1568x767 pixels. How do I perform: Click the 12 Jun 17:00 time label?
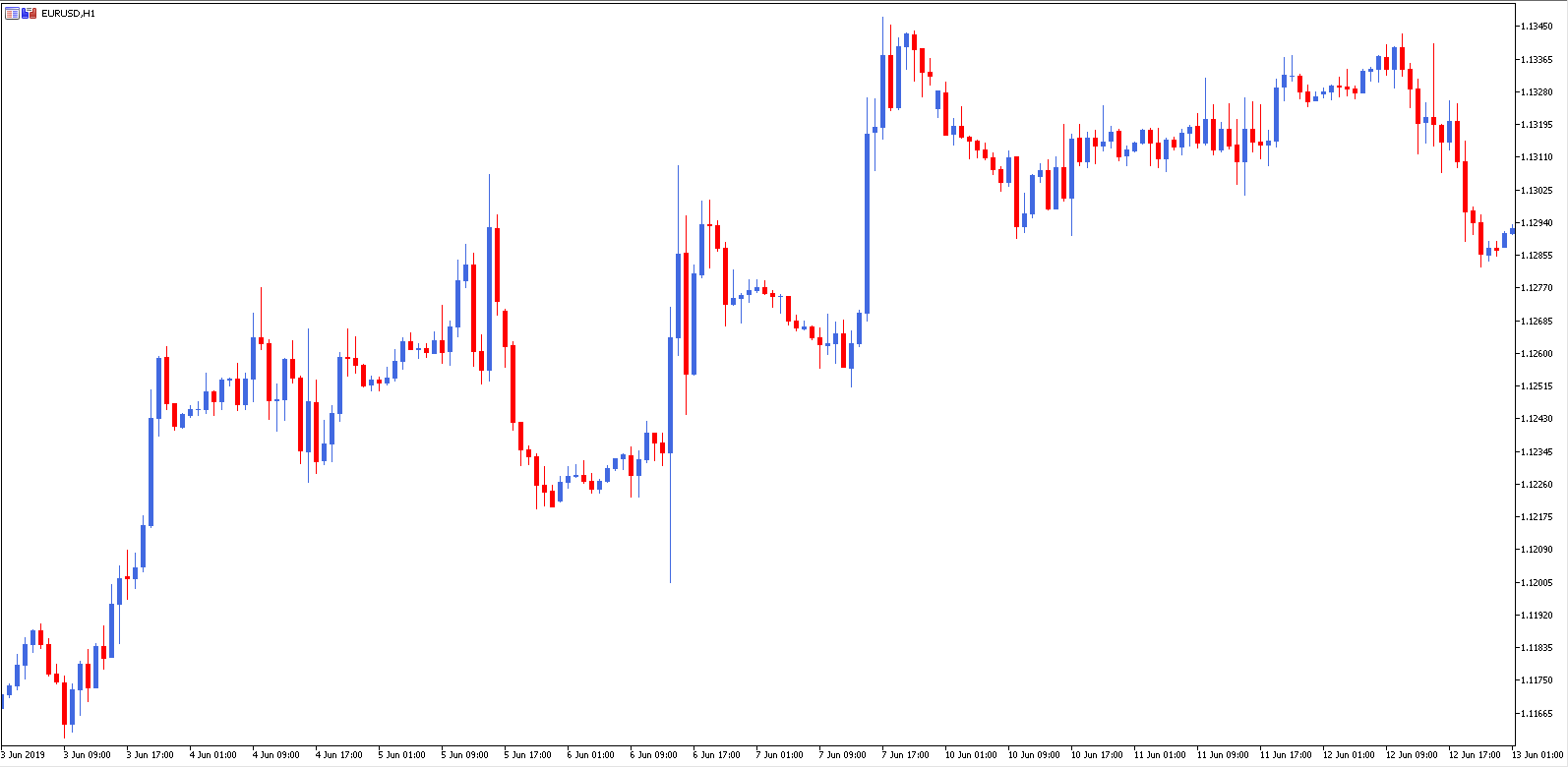point(1474,755)
